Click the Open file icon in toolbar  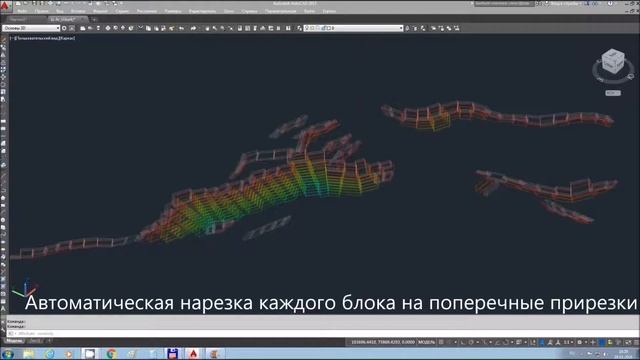click(x=90, y=28)
